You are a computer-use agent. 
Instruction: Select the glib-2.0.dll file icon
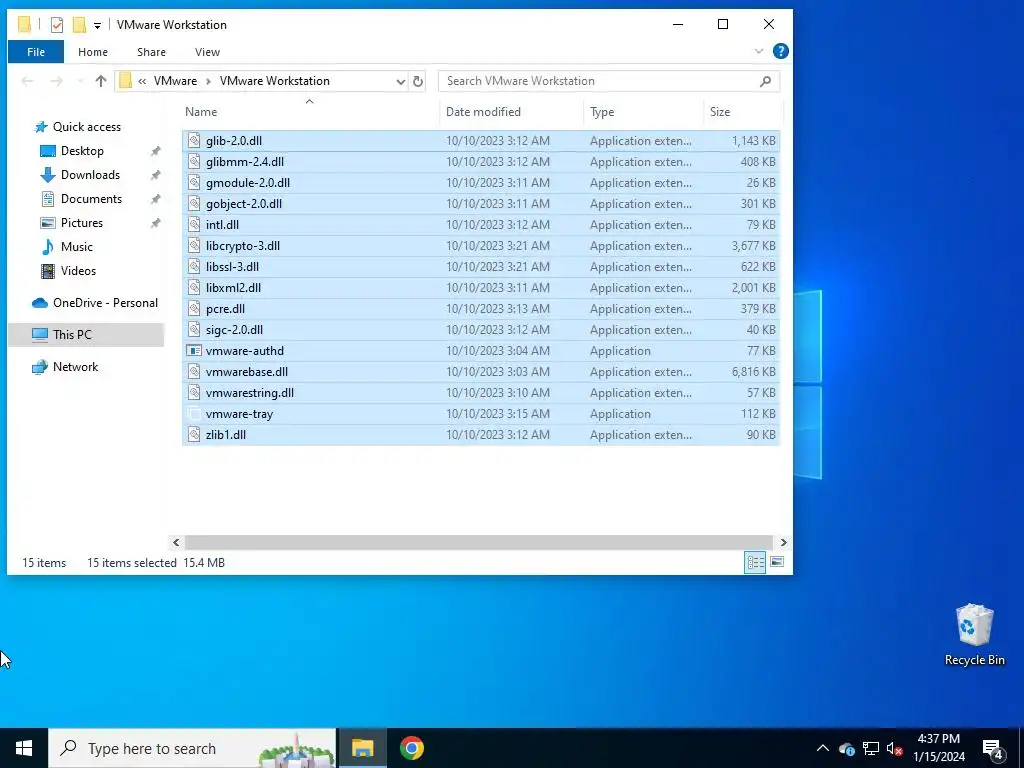click(x=194, y=140)
